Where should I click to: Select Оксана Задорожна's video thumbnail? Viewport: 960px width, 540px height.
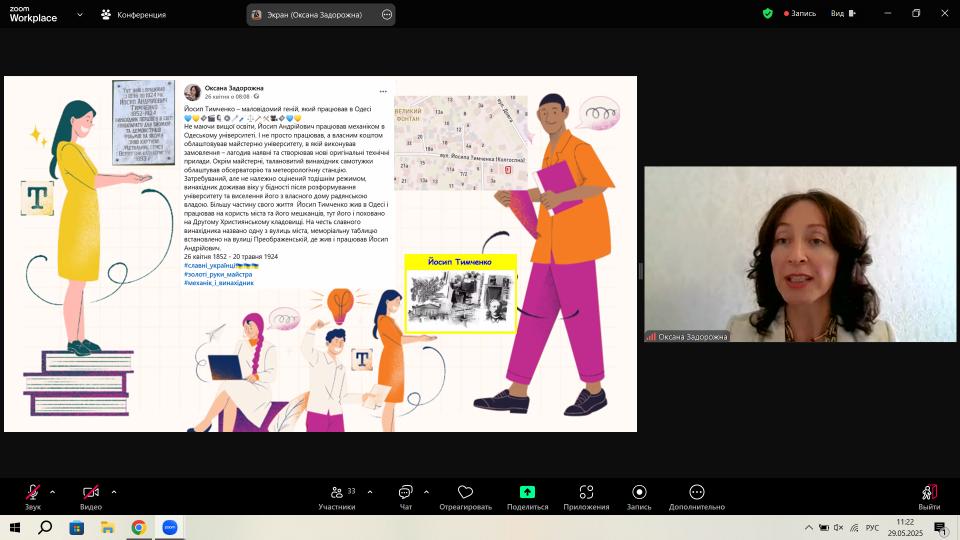click(x=800, y=254)
